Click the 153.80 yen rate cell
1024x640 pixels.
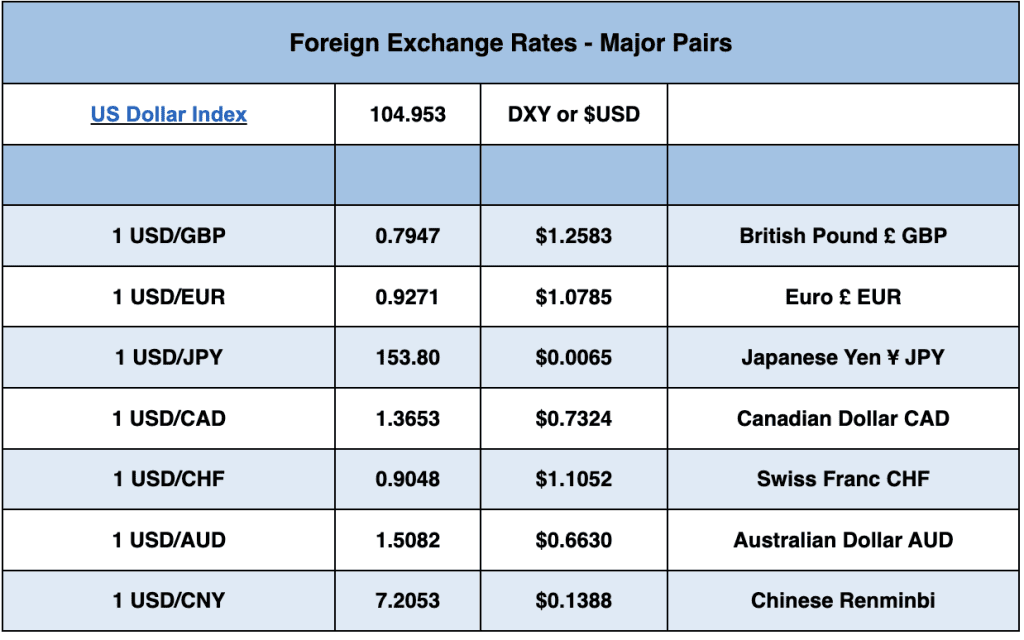point(408,357)
